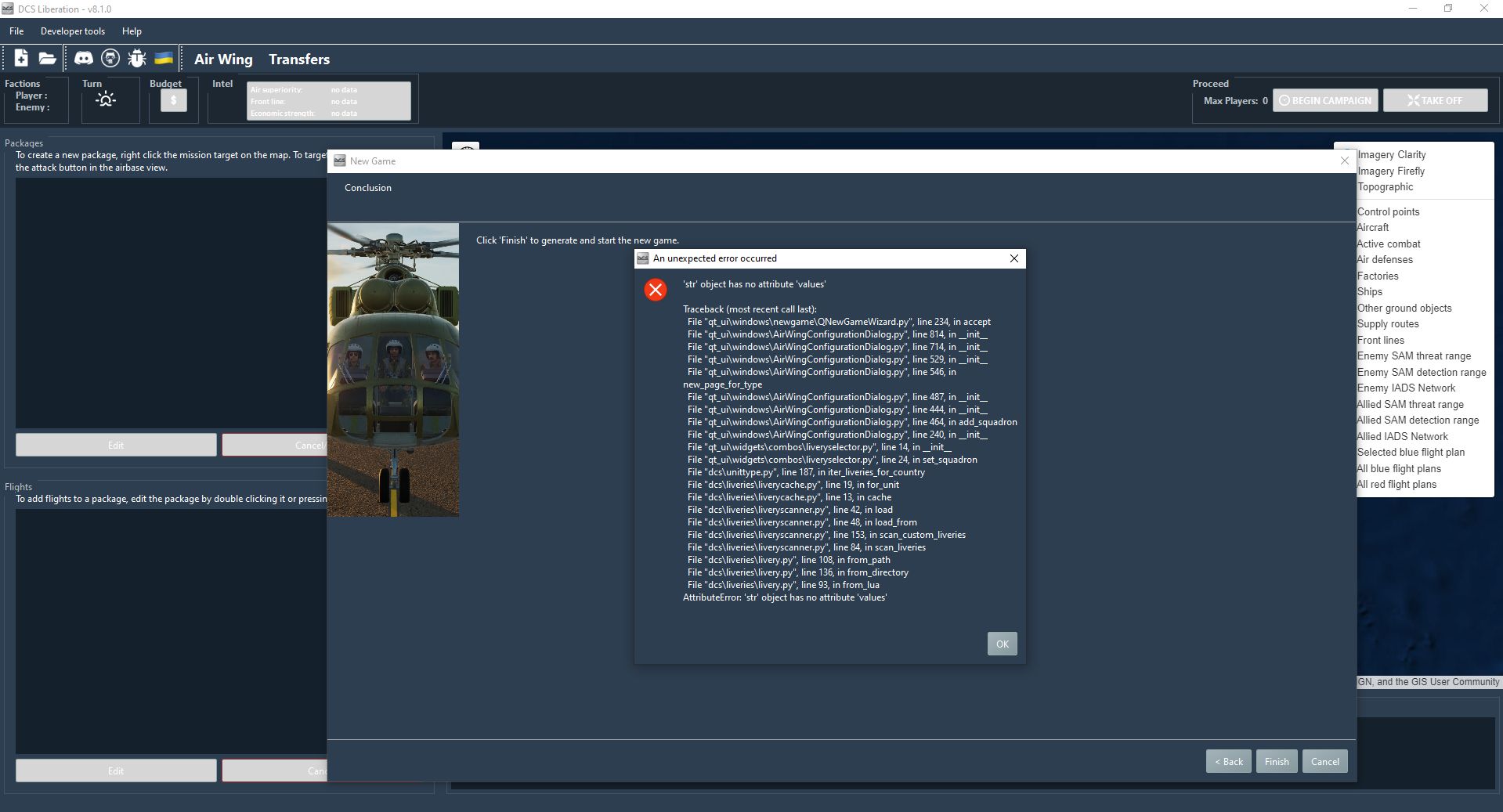This screenshot has width=1503, height=812.
Task: Open the GitHub repository
Action: (x=110, y=58)
